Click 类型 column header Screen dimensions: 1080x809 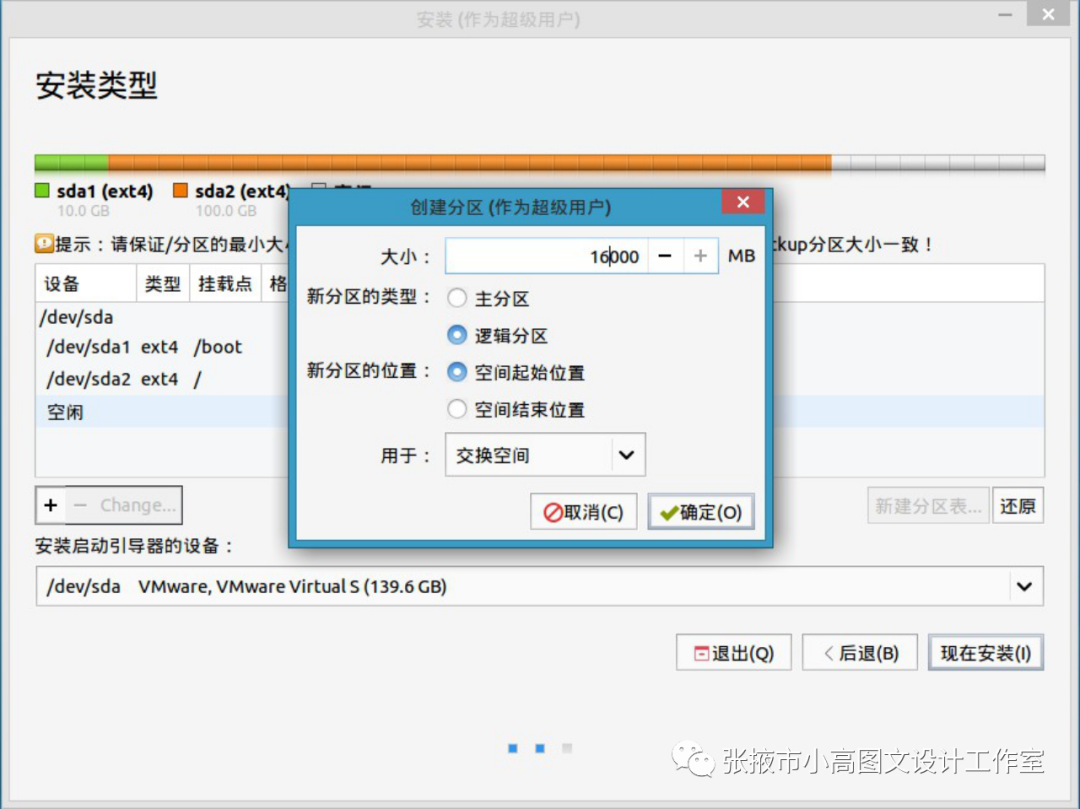pos(163,283)
